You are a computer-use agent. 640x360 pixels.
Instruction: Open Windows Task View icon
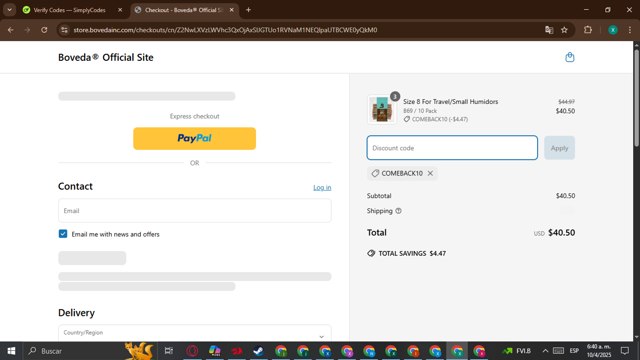(x=169, y=351)
